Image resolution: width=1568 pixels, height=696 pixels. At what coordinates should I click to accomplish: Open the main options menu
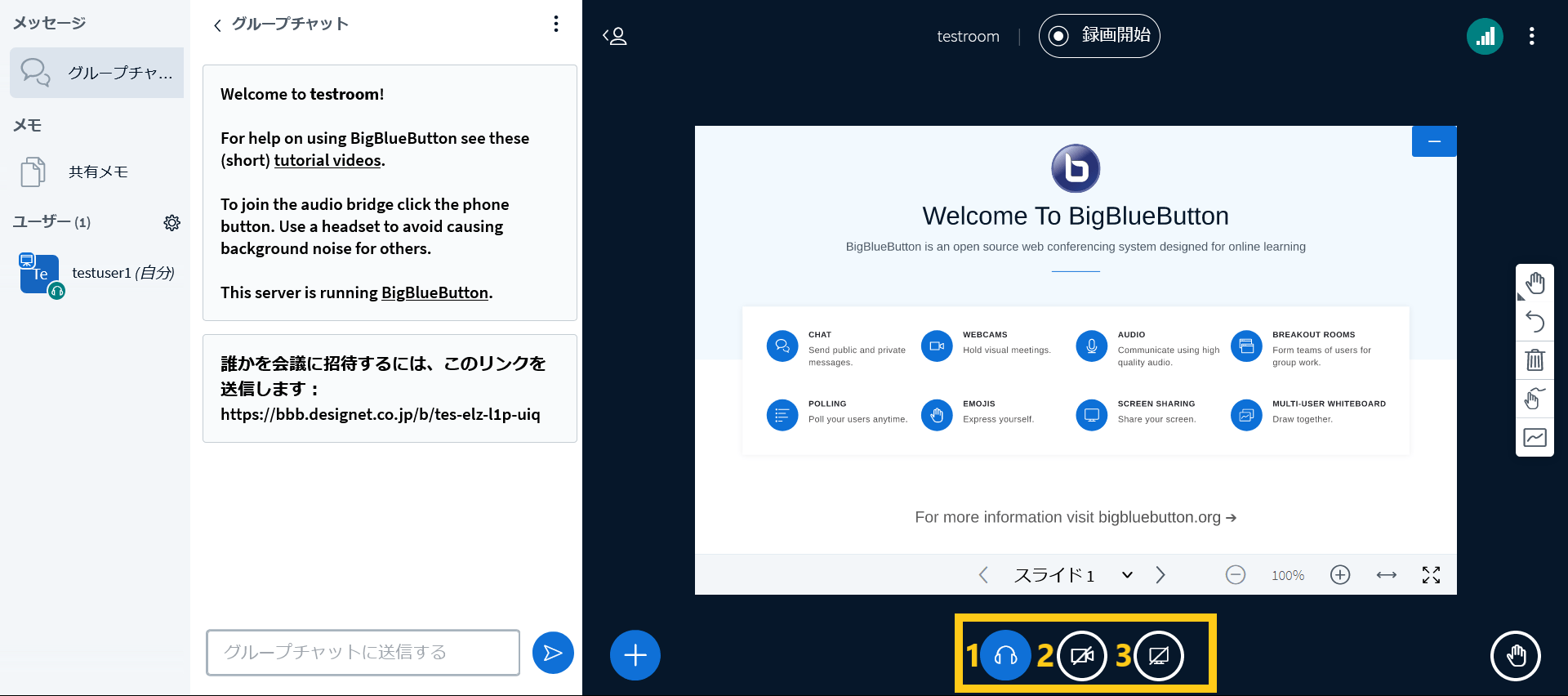(1531, 36)
